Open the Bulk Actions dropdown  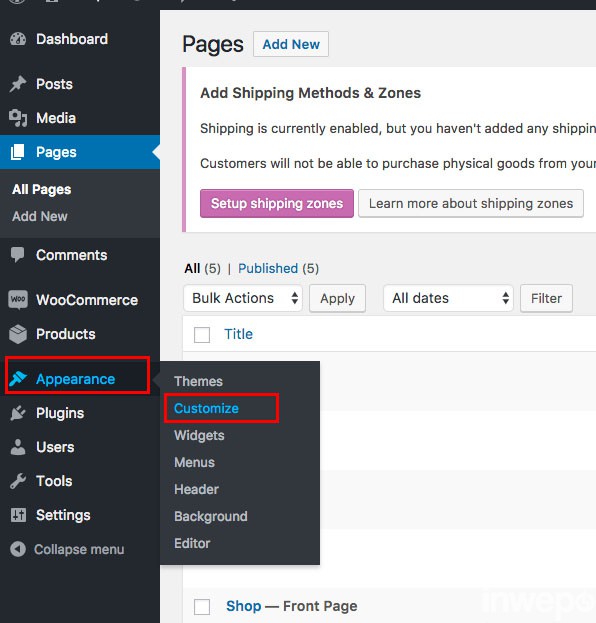[243, 298]
